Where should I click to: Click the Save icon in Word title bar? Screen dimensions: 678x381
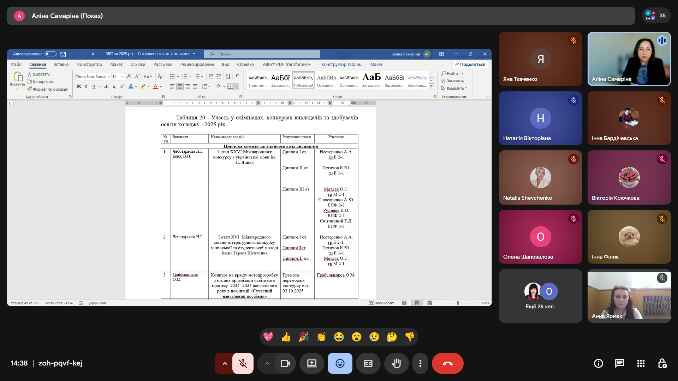click(x=63, y=54)
